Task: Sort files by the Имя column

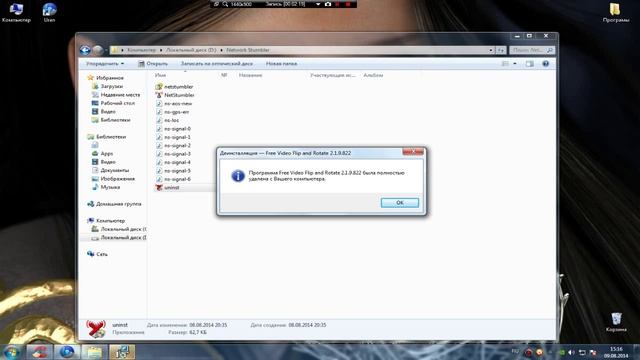Action: pyautogui.click(x=160, y=75)
